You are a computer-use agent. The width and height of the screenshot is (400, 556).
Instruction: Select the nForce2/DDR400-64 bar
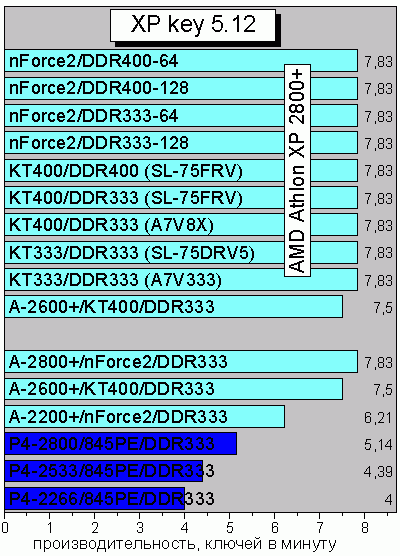click(181, 61)
